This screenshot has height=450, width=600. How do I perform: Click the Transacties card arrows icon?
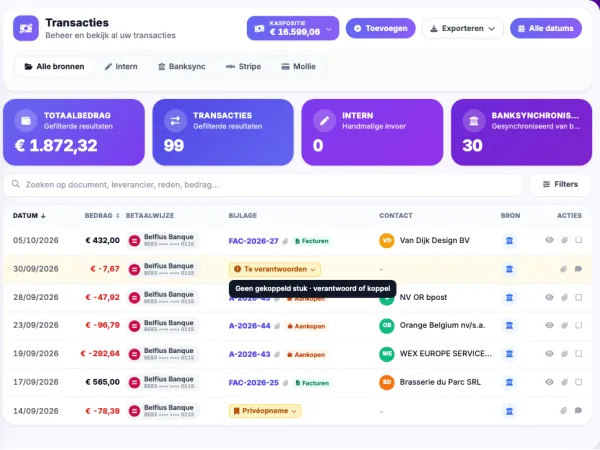tap(175, 121)
